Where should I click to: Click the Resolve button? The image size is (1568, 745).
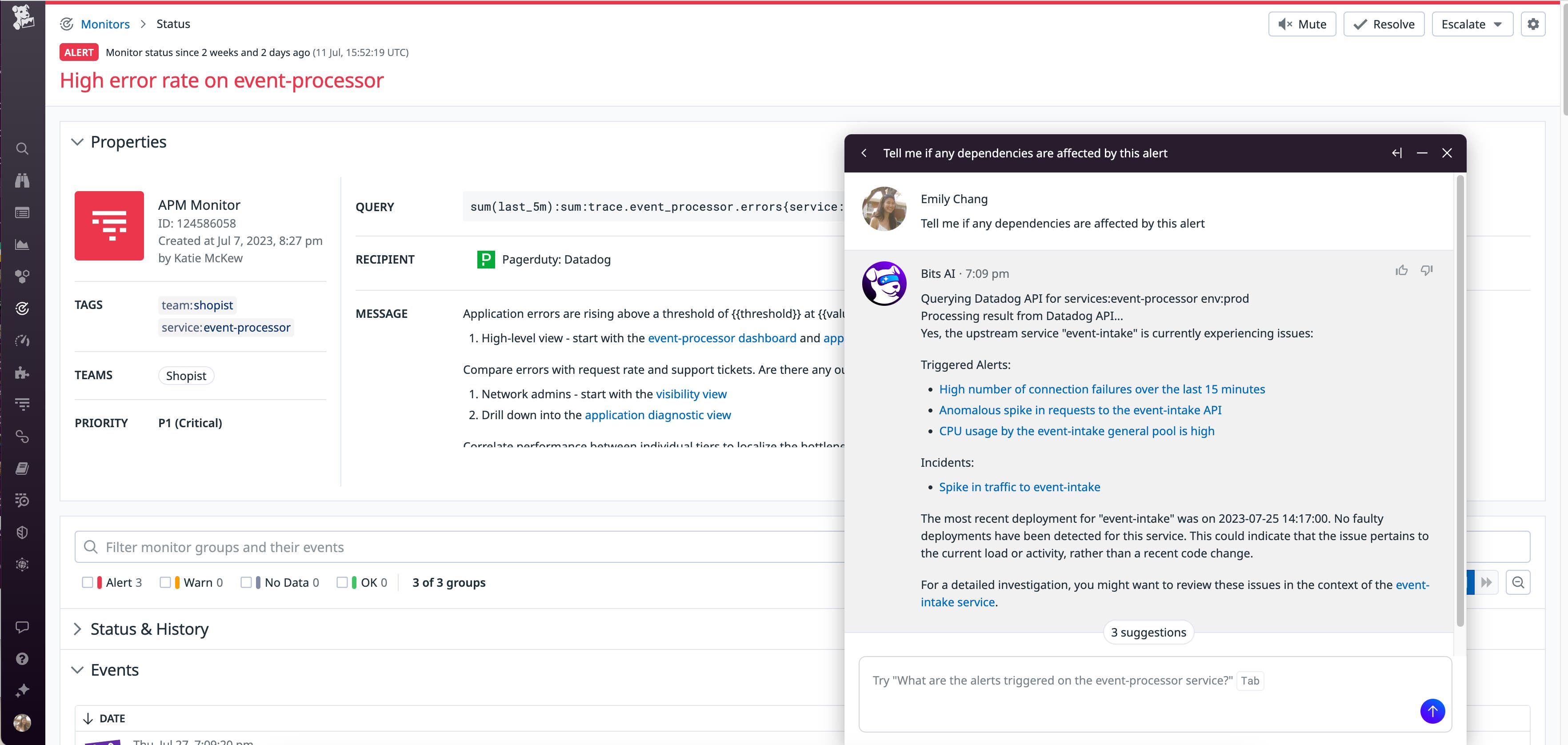[x=1384, y=24]
